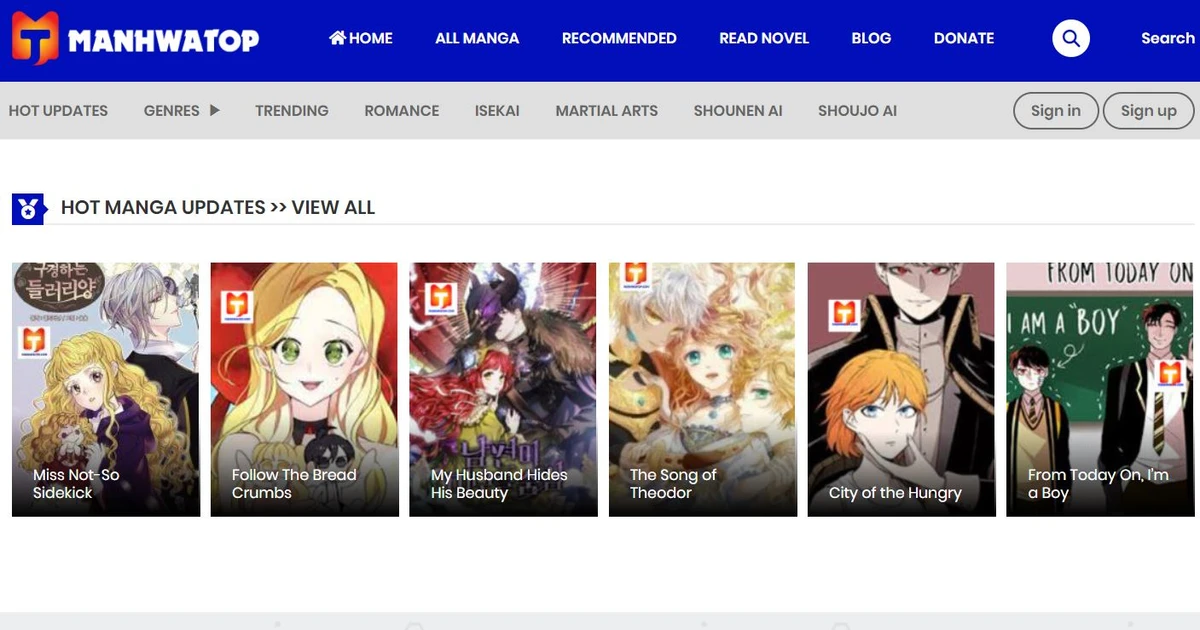Expand the GENRES dropdown arrow
Viewport: 1200px width, 630px height.
[216, 111]
